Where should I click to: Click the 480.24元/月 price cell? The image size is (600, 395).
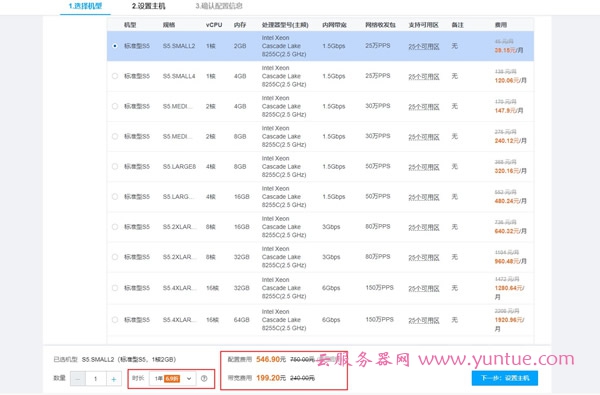(510, 201)
